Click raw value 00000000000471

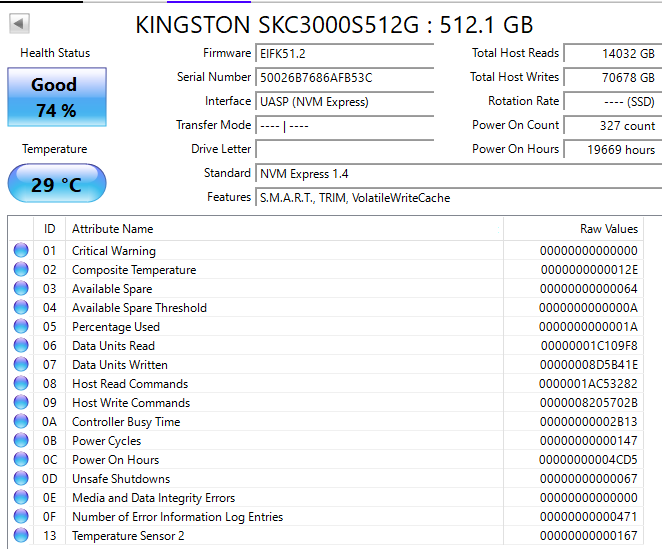pos(589,517)
